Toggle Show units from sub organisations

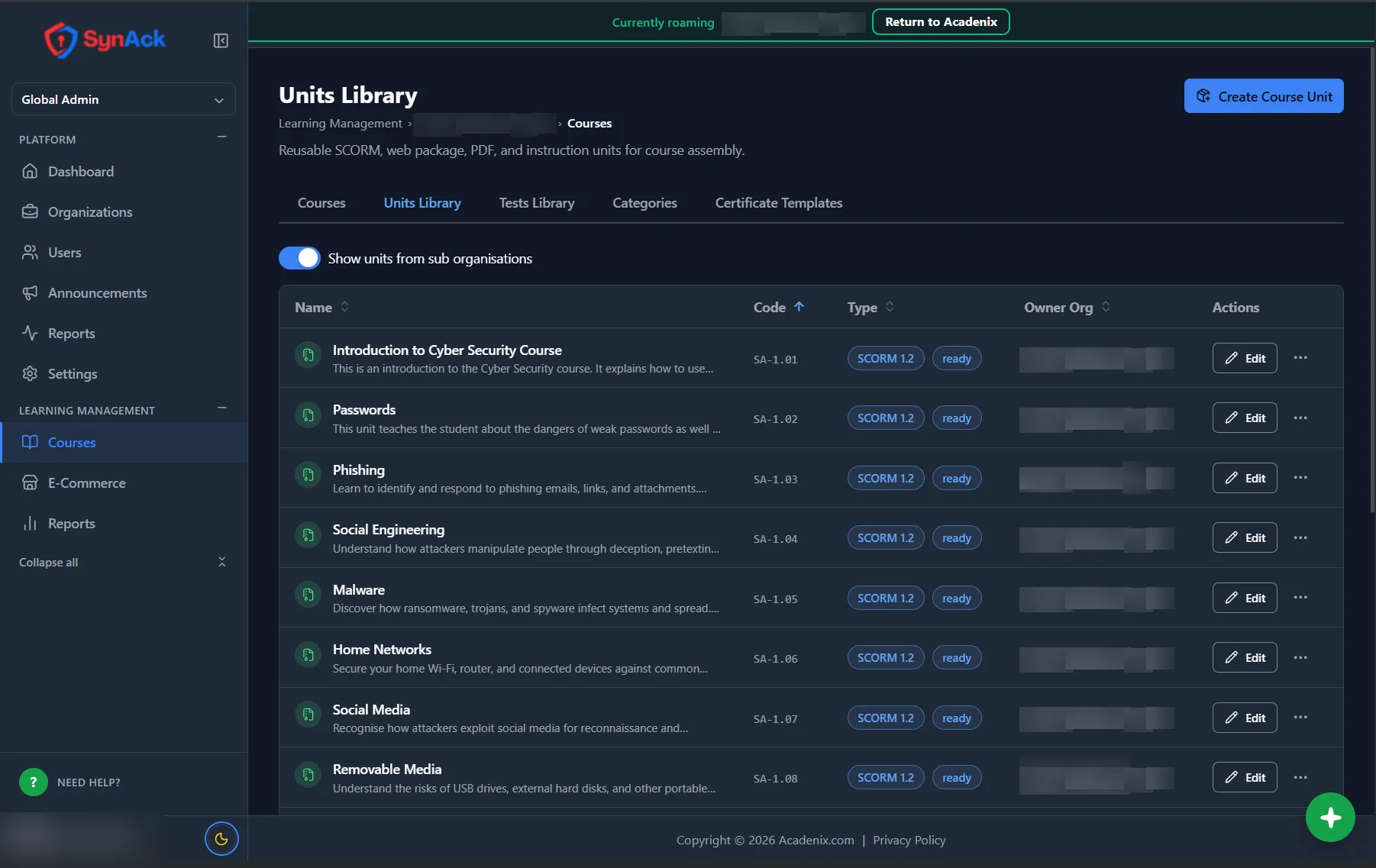point(299,258)
